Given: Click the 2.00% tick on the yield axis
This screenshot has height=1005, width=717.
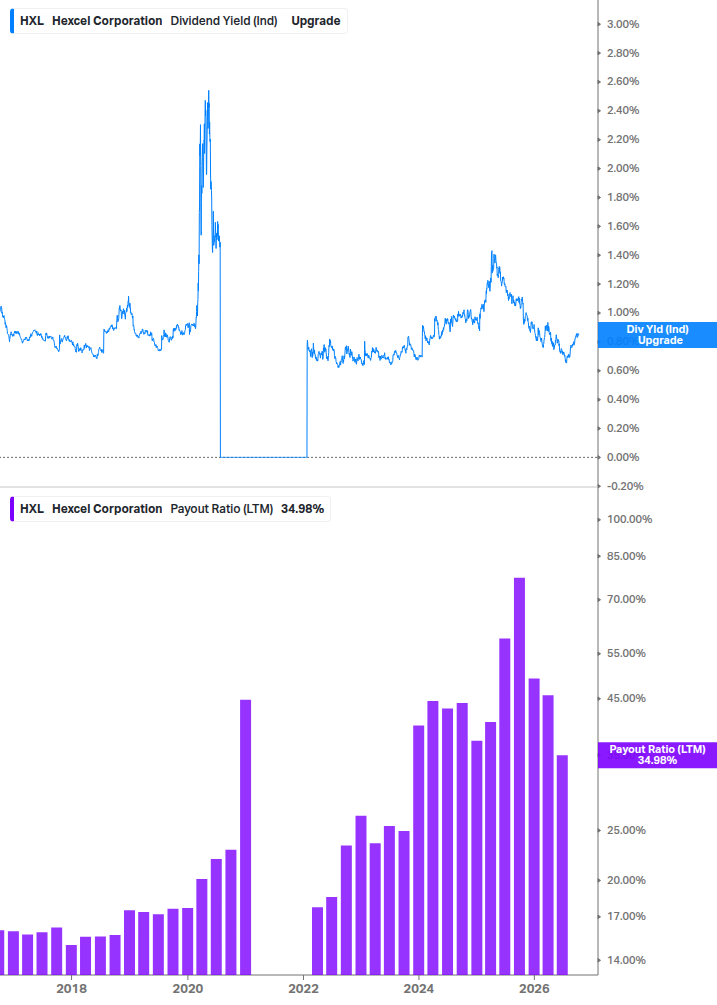Looking at the screenshot, I should (623, 168).
